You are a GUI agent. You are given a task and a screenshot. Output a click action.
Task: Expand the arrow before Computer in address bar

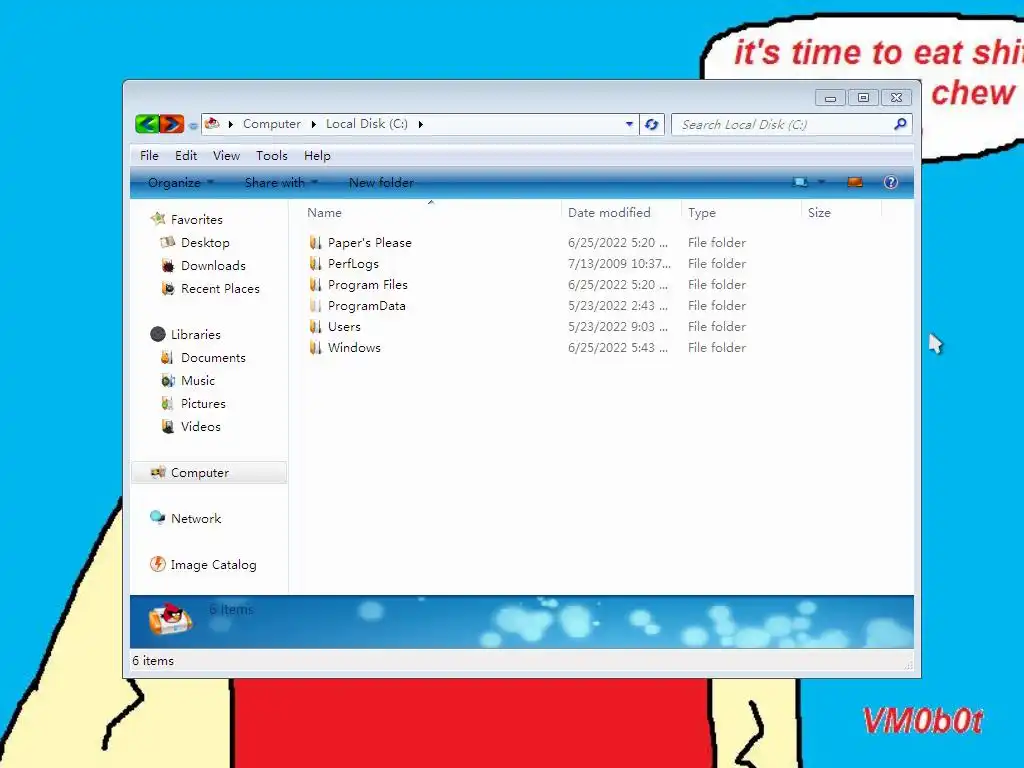231,124
